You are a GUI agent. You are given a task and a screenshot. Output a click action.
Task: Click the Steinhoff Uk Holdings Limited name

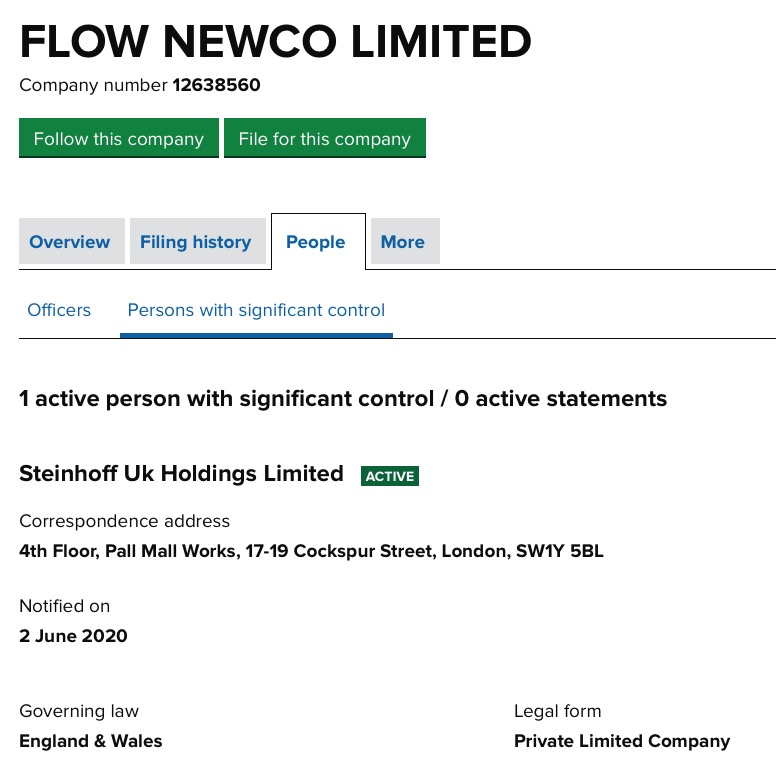click(x=181, y=474)
